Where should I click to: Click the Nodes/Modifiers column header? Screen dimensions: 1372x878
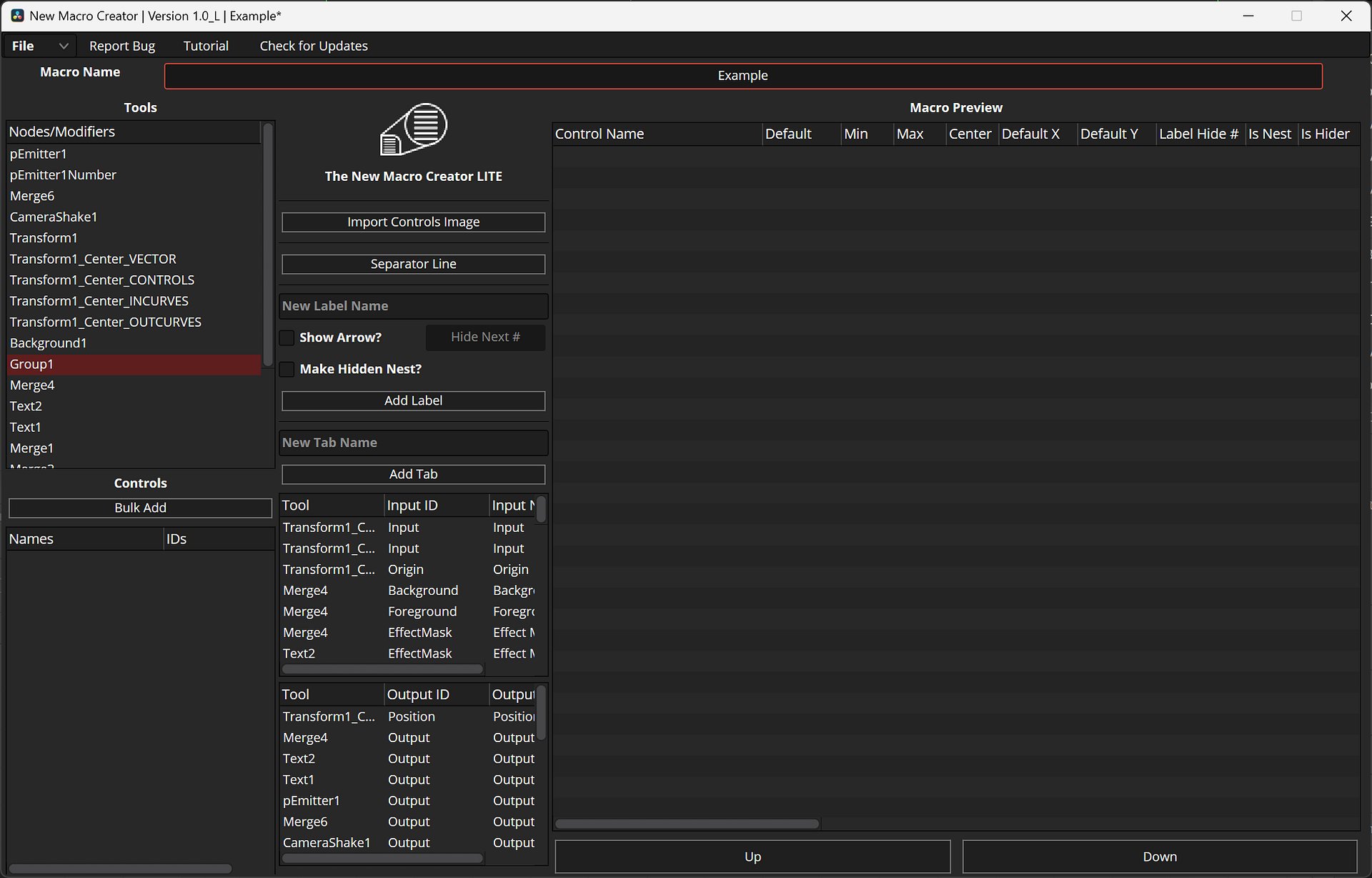[134, 132]
